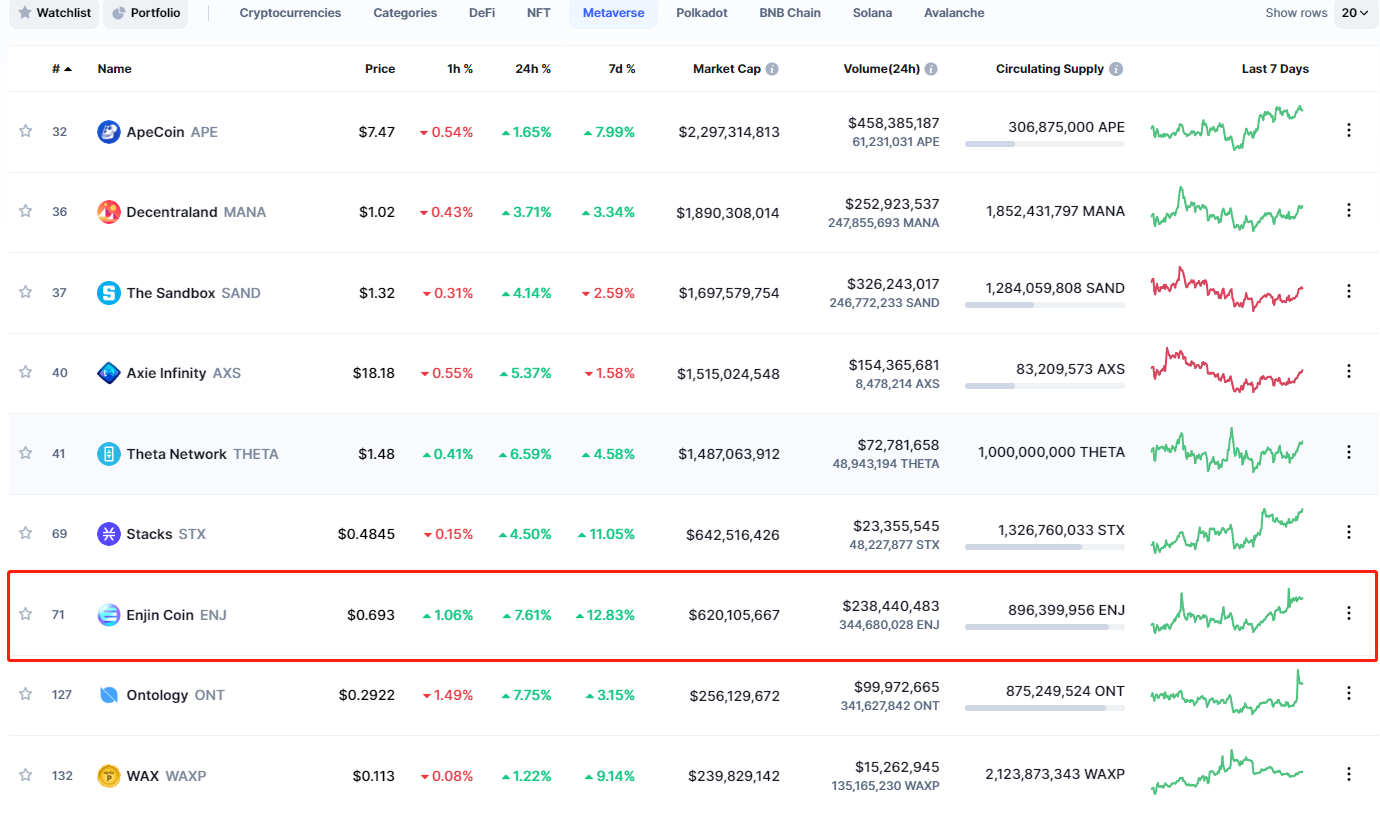1380x816 pixels.
Task: Switch to the BNB Chain tab
Action: coord(790,13)
